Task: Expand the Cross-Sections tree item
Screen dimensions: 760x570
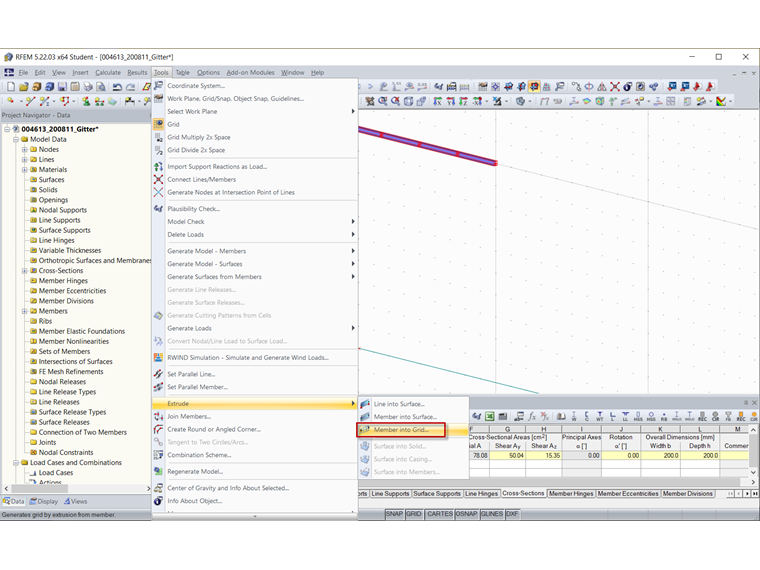Action: pos(24,270)
